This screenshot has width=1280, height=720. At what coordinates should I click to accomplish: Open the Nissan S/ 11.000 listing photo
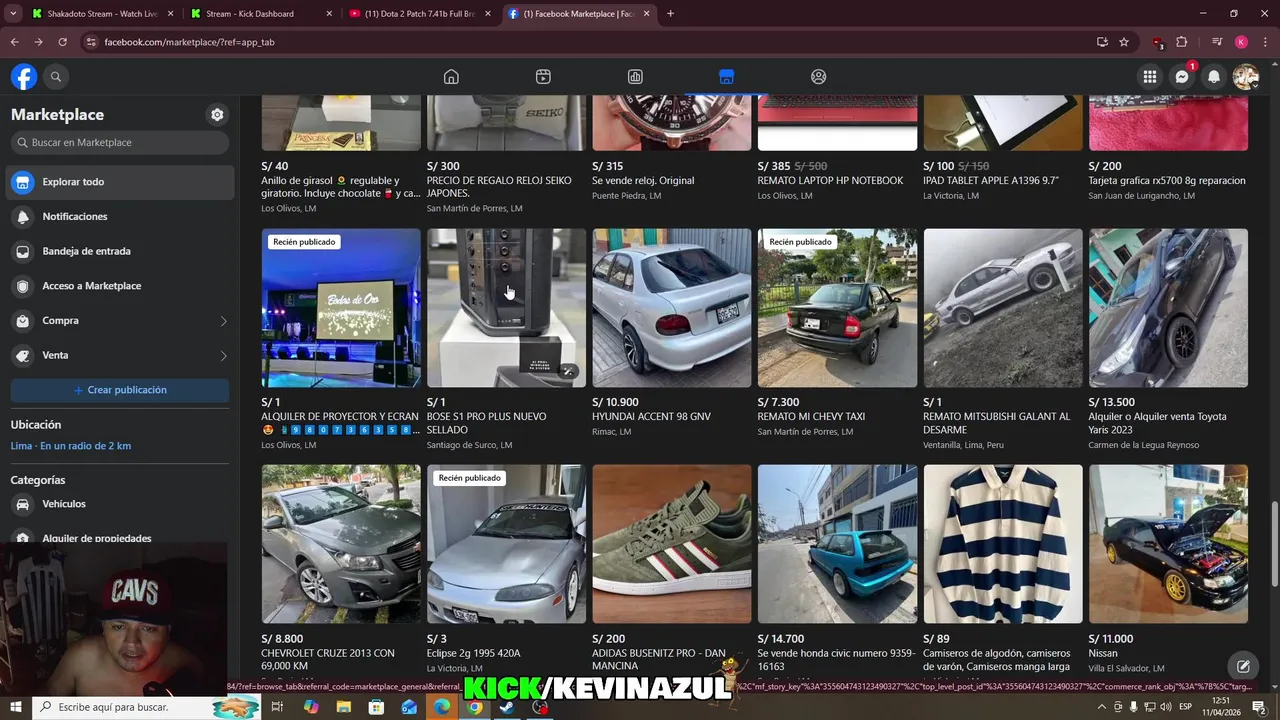(1168, 544)
